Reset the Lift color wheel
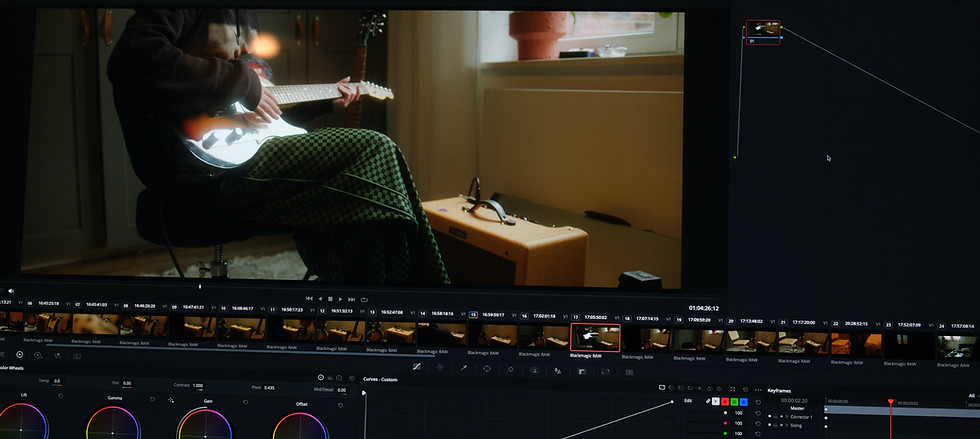 coord(60,396)
